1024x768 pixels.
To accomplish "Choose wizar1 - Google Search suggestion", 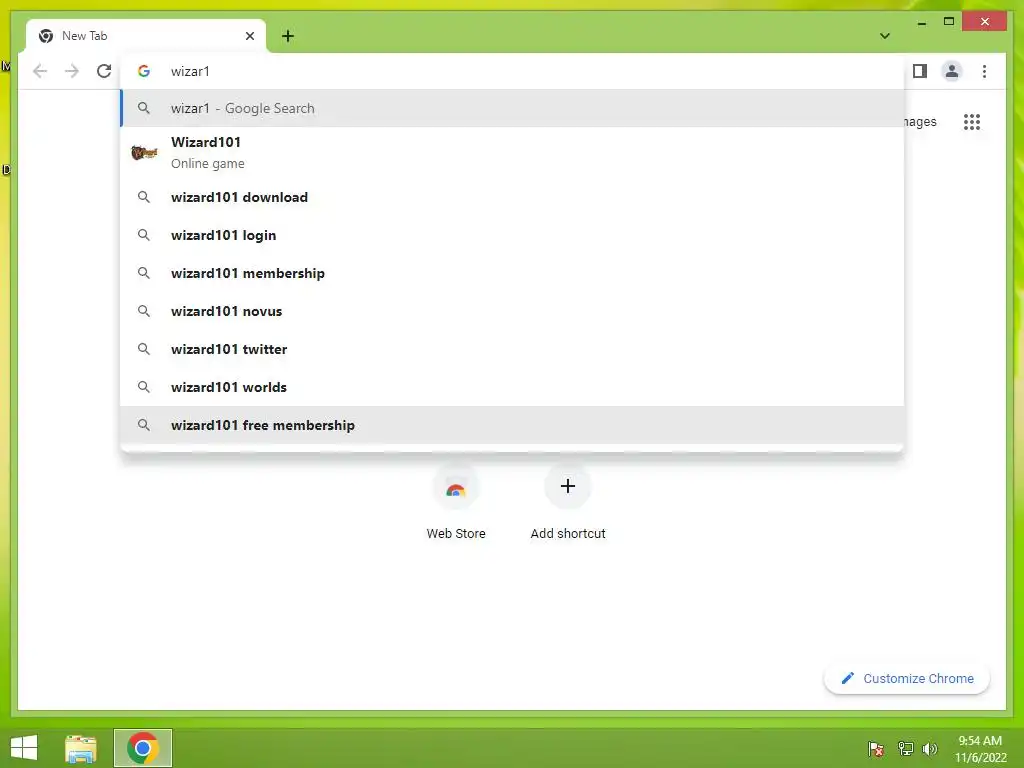I will [x=513, y=108].
